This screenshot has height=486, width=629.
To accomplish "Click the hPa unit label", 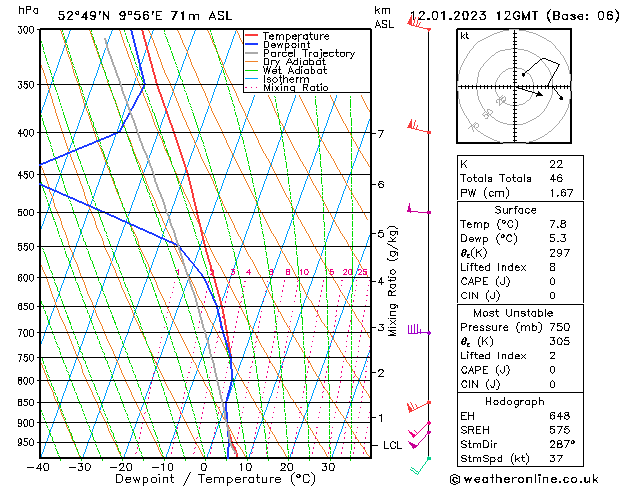I will coord(28,10).
